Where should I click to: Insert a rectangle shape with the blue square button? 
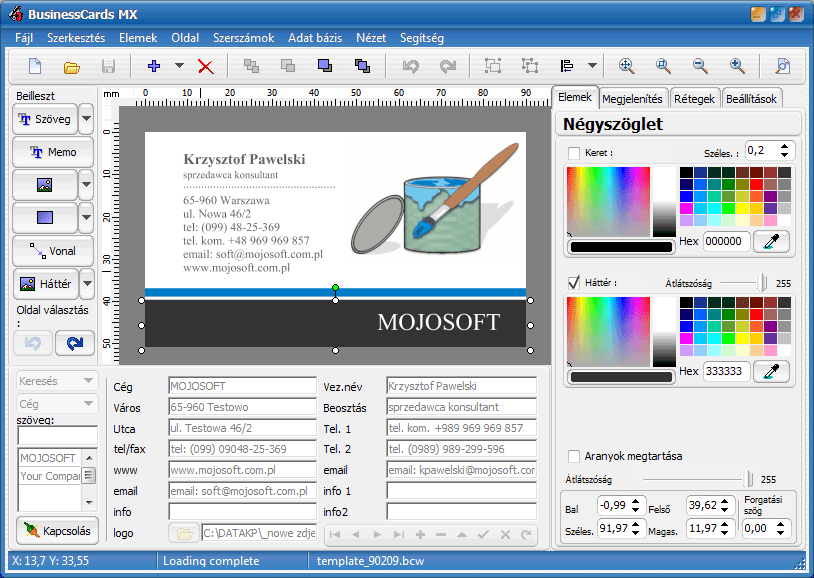click(x=45, y=218)
